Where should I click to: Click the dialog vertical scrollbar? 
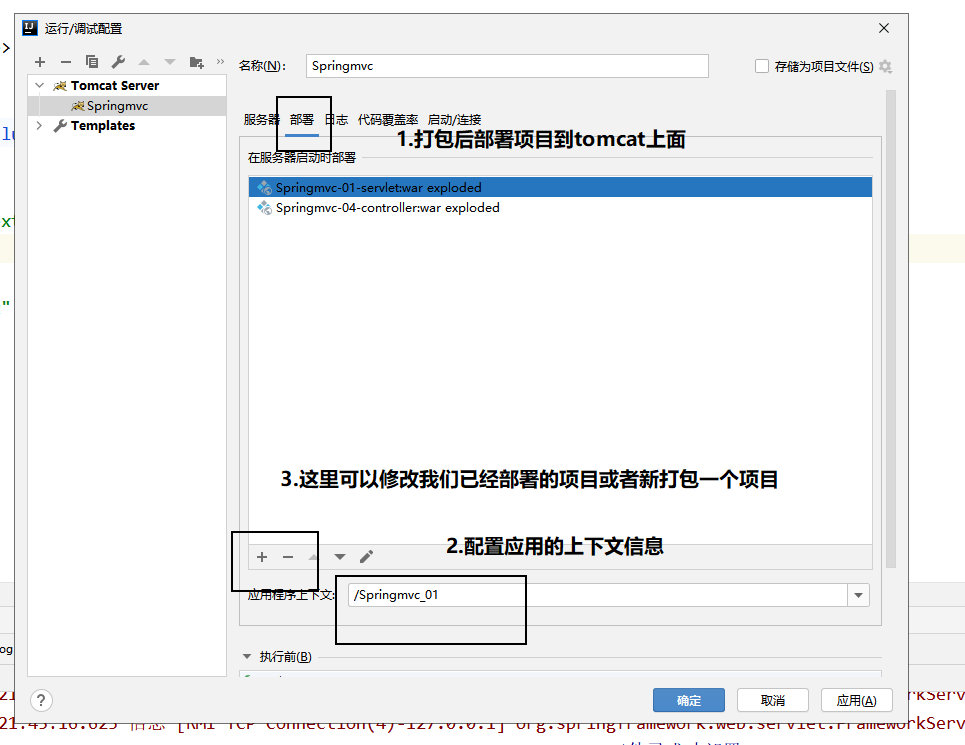pos(891,329)
